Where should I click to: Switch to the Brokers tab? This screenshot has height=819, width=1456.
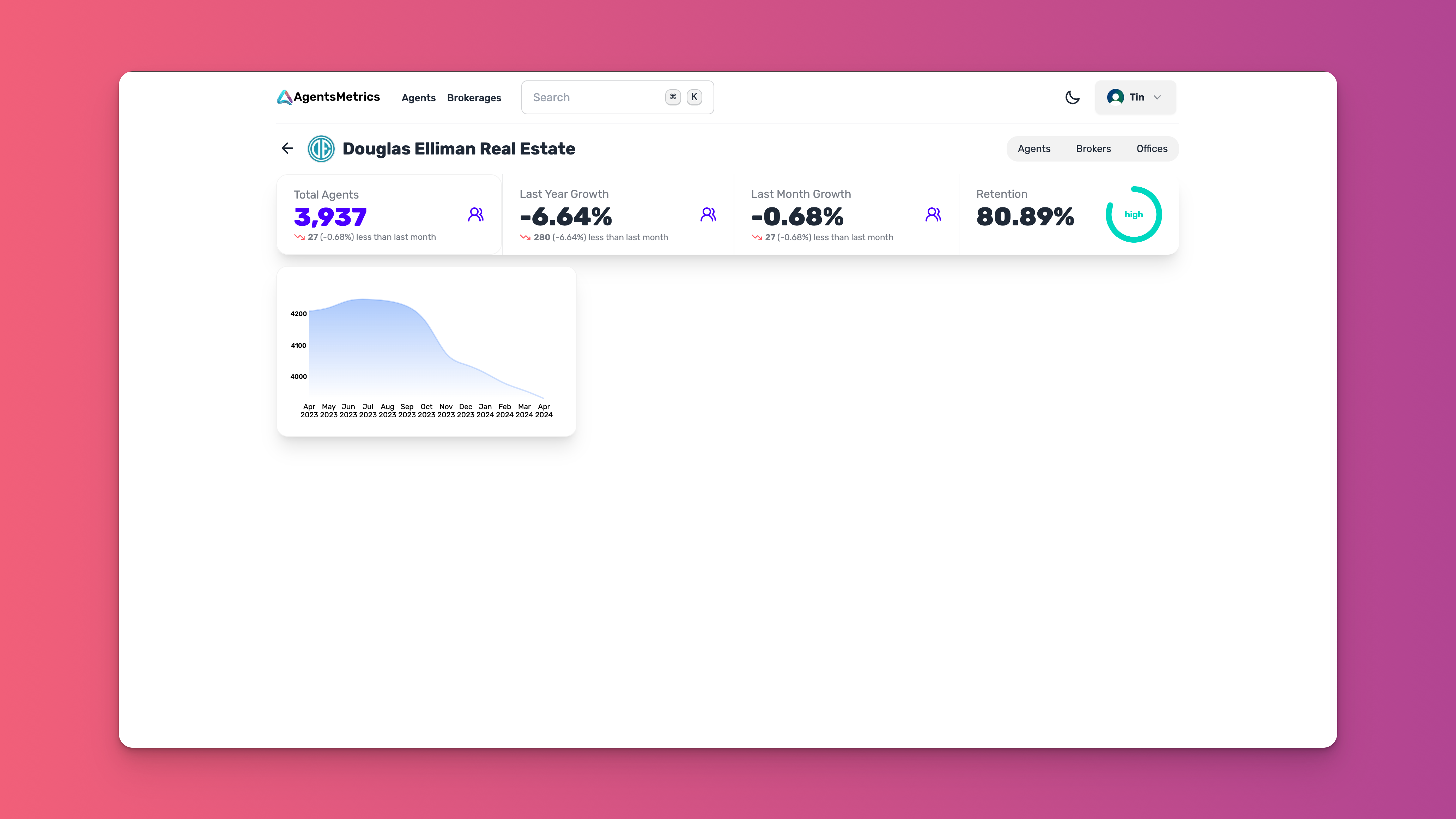click(1093, 148)
